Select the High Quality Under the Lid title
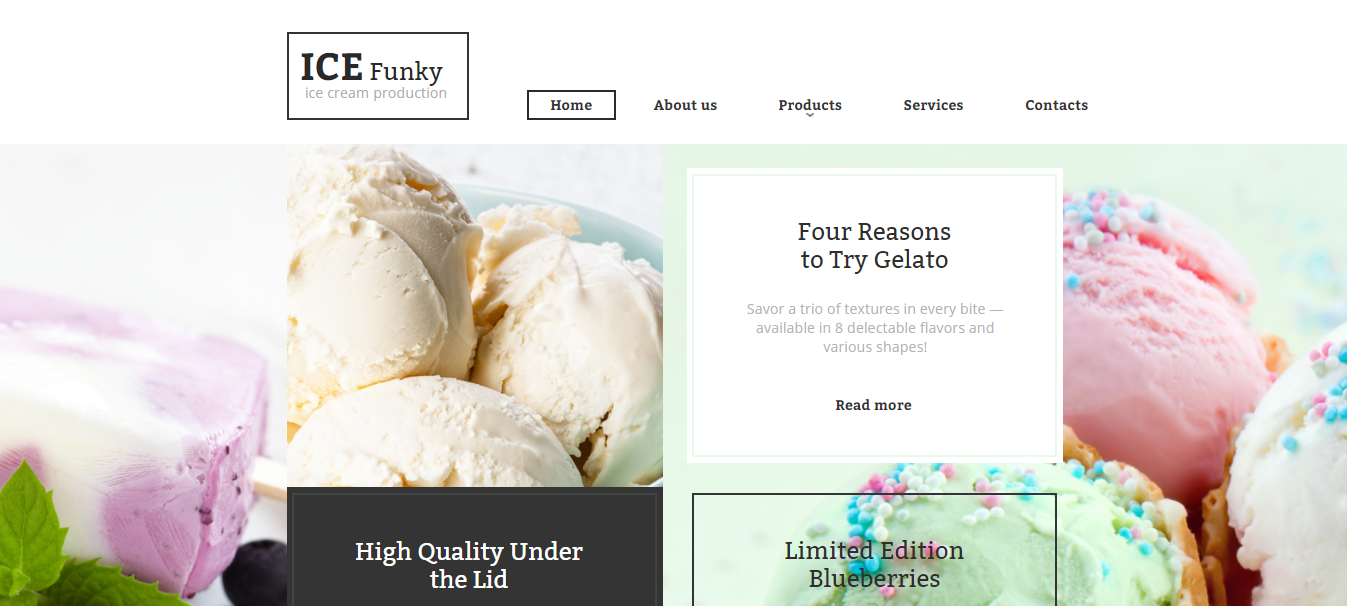1347x606 pixels. (x=469, y=565)
